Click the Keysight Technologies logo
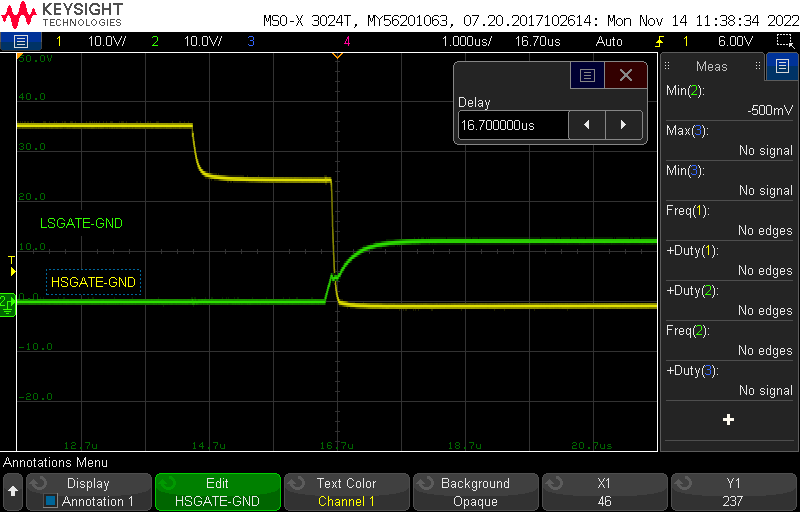The height and width of the screenshot is (512, 800). 62,14
